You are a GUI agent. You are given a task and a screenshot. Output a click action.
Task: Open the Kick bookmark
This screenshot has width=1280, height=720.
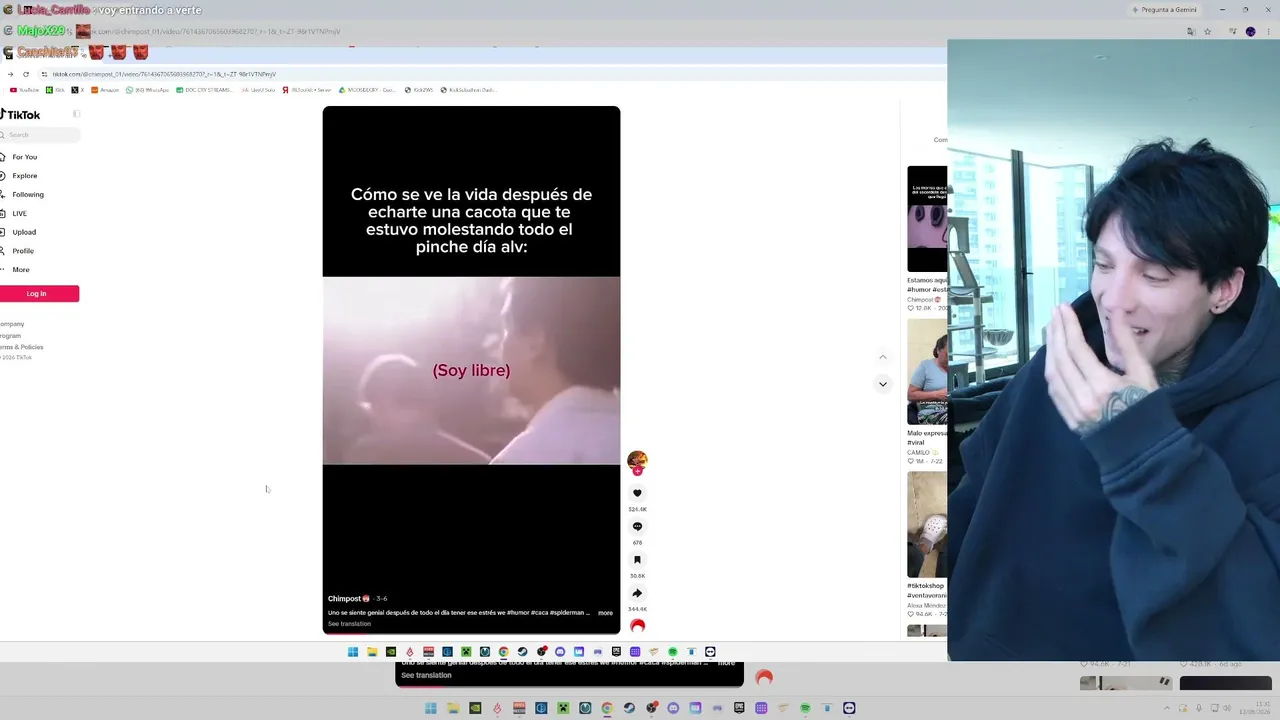point(56,90)
